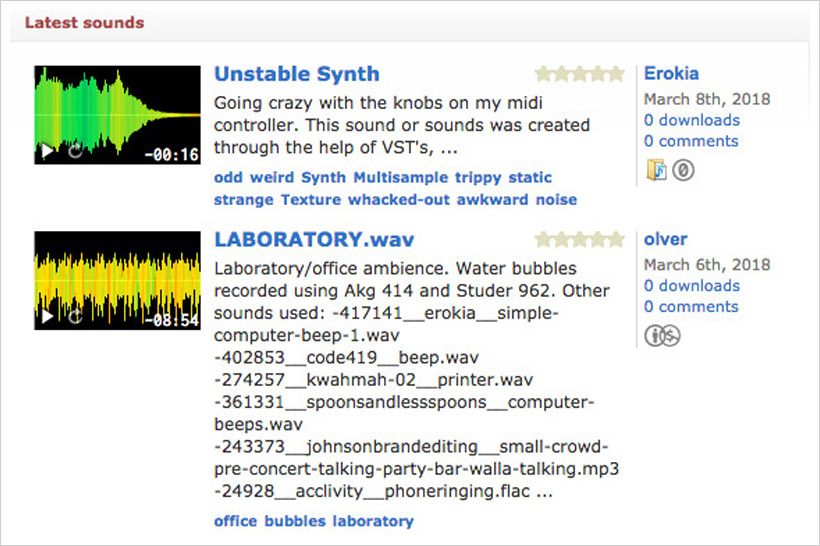Click the attribution noncommercial license icon
This screenshot has height=546, width=820.
click(662, 336)
